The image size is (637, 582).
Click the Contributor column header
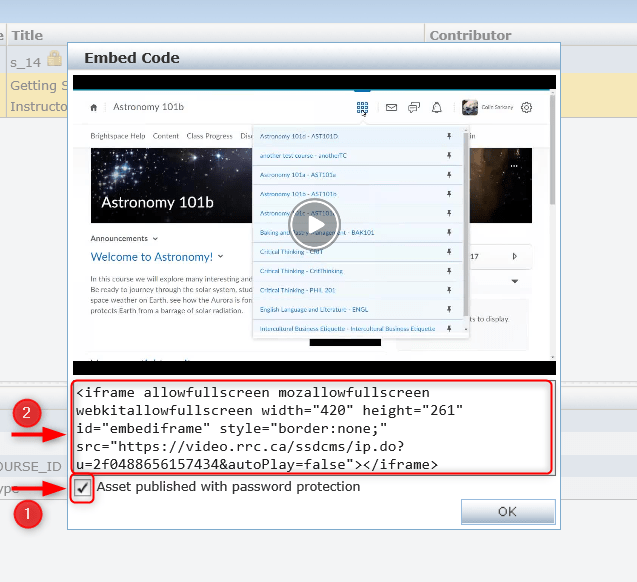(470, 35)
